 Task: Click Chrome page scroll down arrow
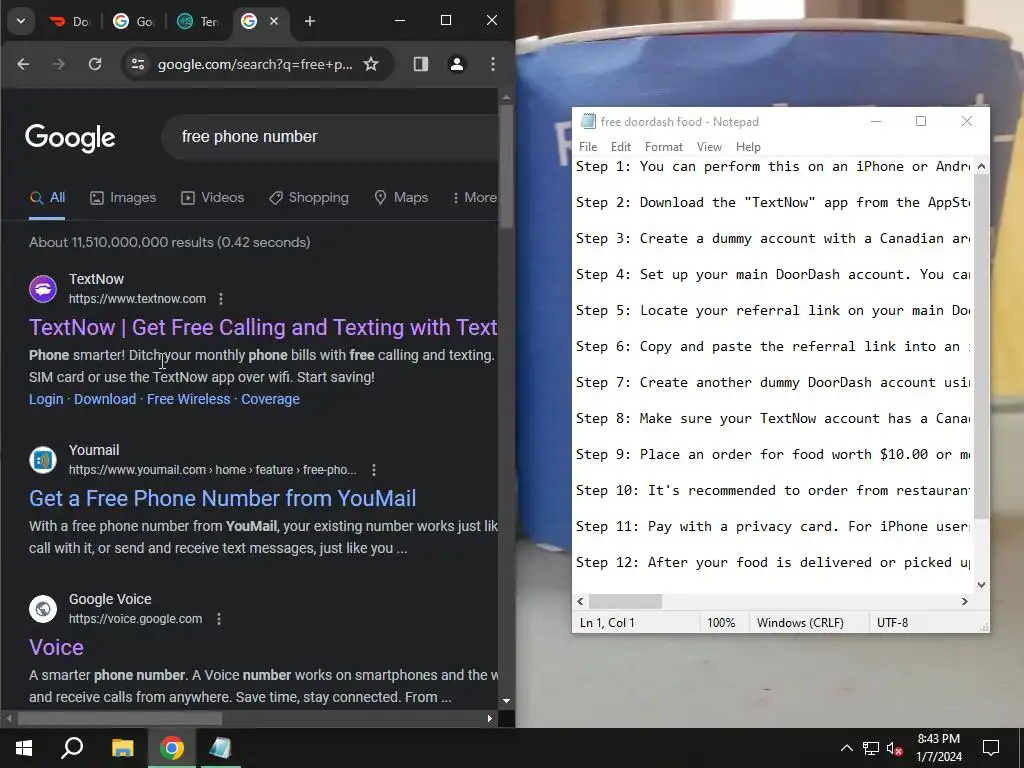(506, 701)
